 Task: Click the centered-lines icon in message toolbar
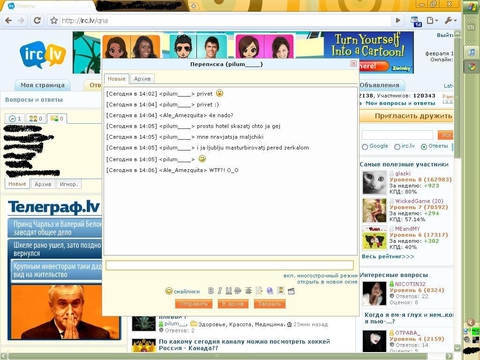click(x=248, y=291)
